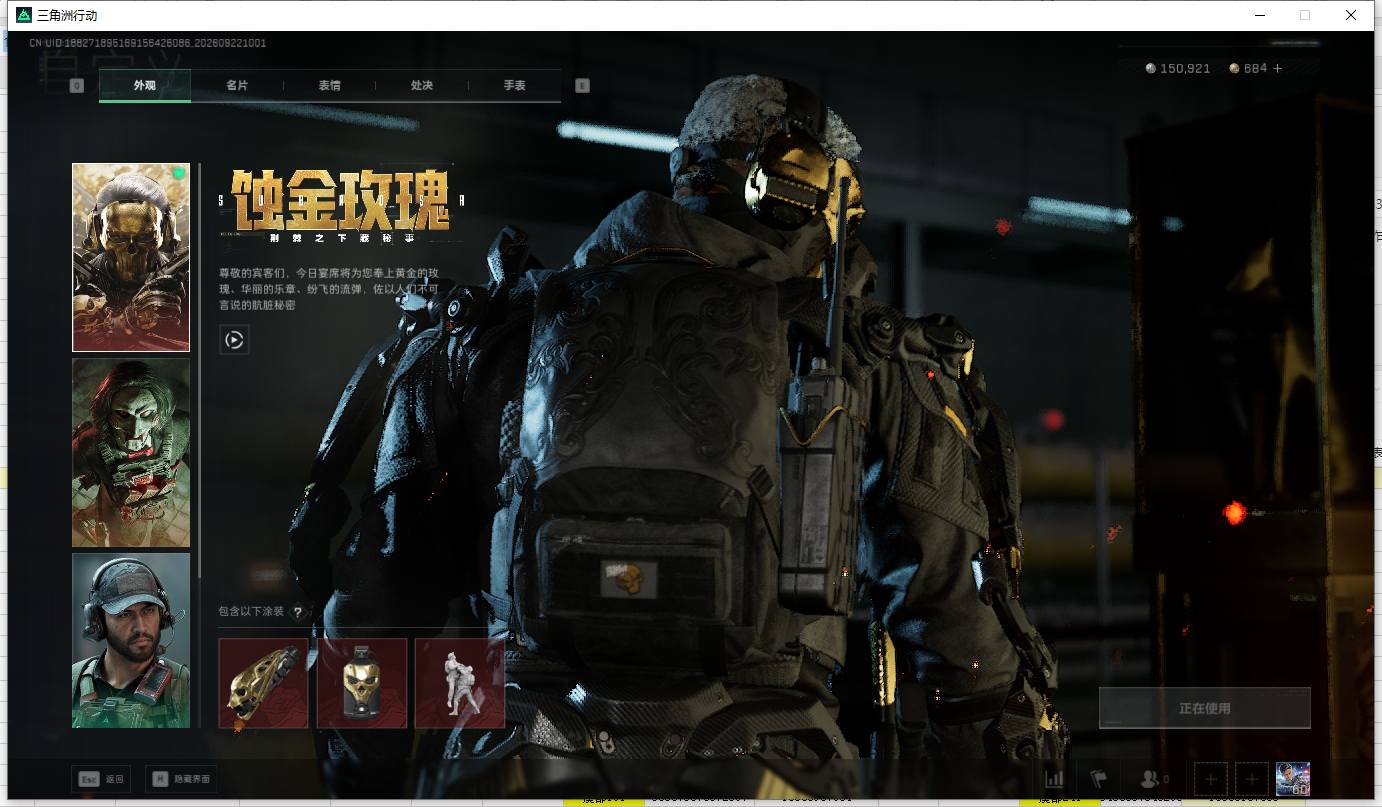The width and height of the screenshot is (1382, 807).
Task: Click the 三角洲行动 app icon in title bar
Action: (24, 15)
